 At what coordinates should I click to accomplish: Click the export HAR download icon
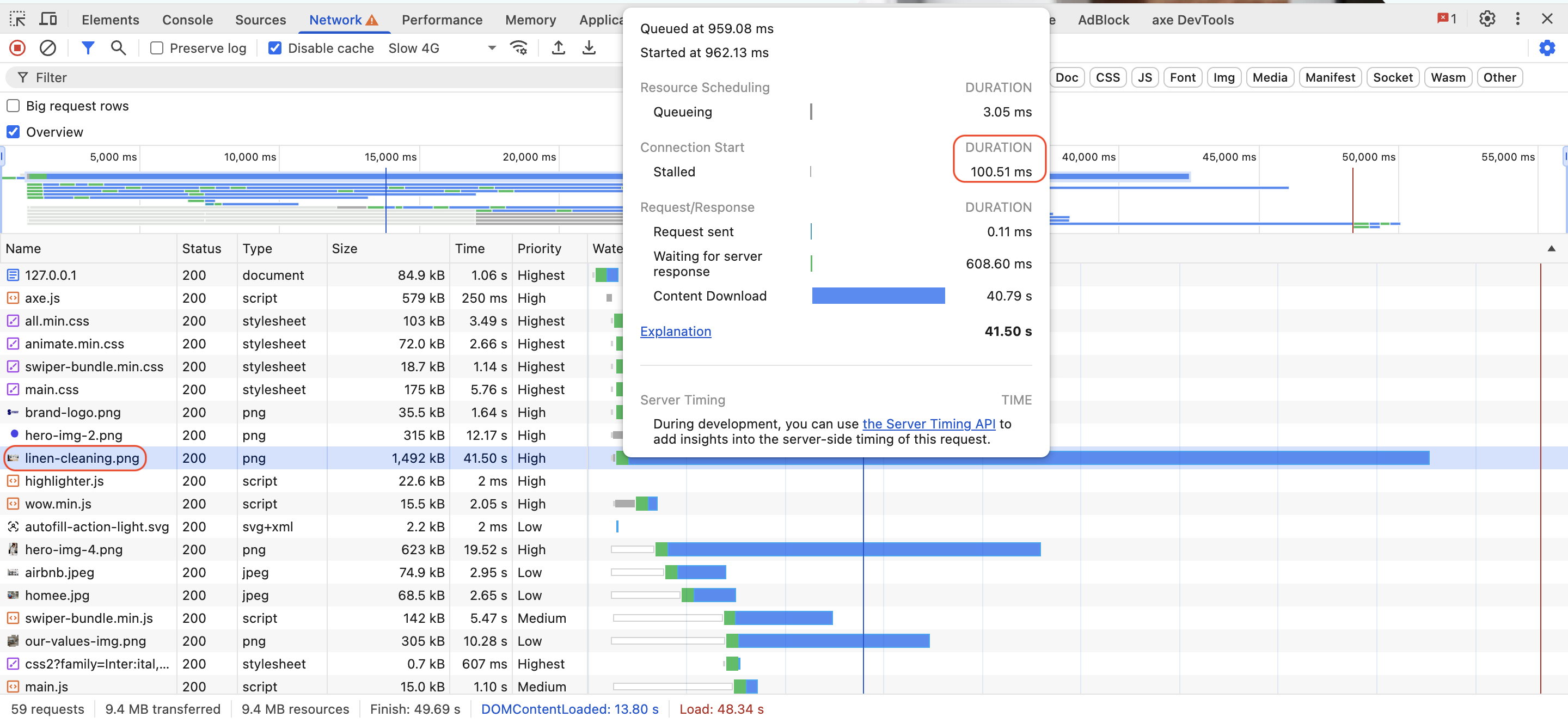(x=589, y=48)
